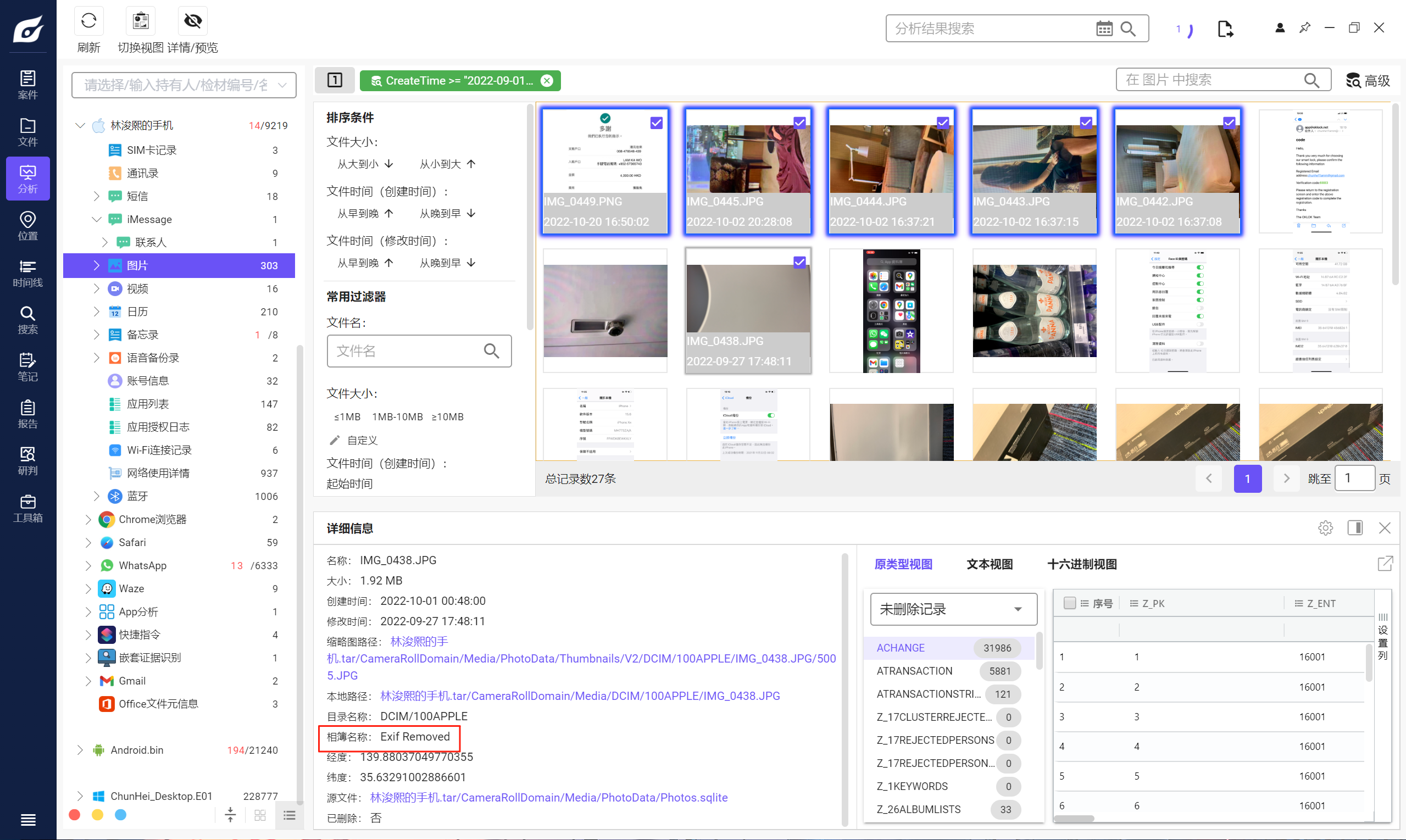Screen dimensions: 1406x840
Task: Open the Timeline sidebar section
Action: pos(27,274)
